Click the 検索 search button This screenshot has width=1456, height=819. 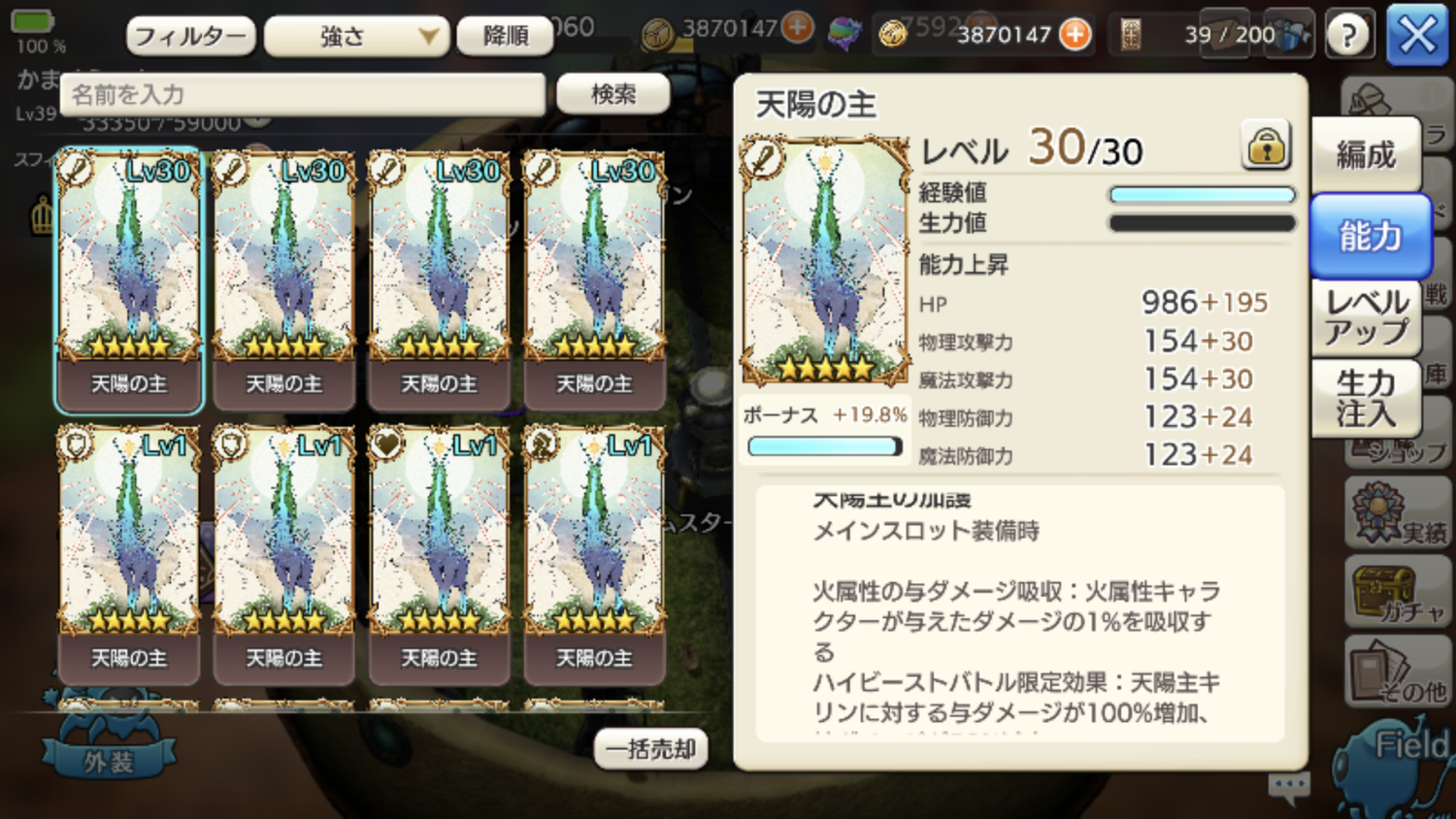pyautogui.click(x=613, y=94)
